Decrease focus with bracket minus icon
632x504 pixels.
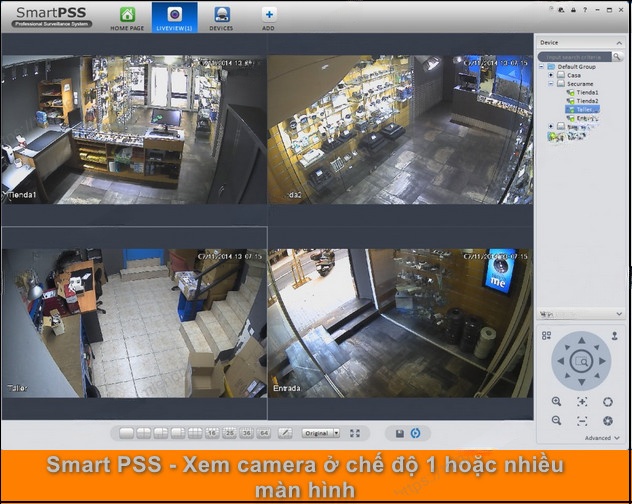[582, 421]
